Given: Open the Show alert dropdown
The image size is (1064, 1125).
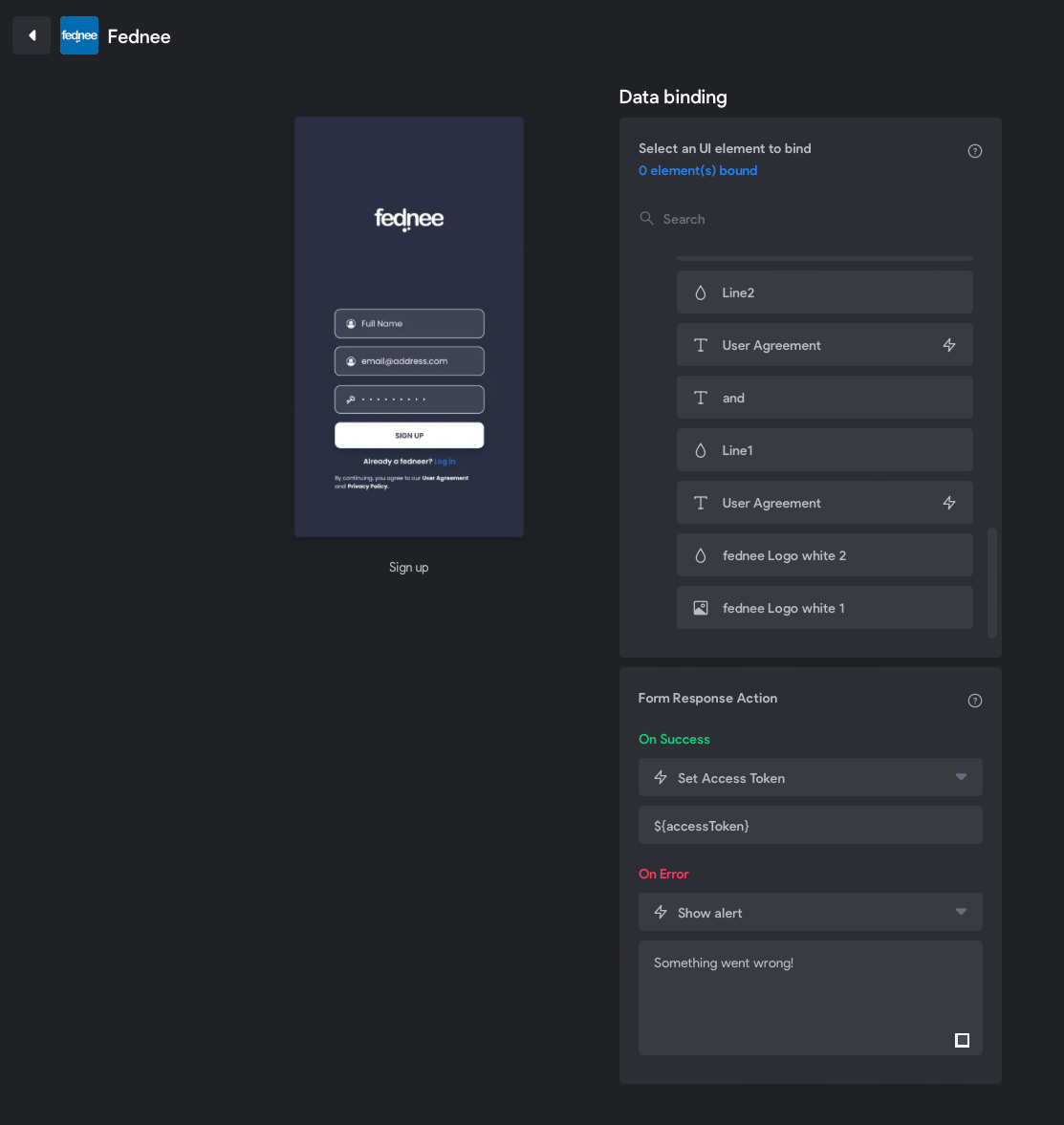Looking at the screenshot, I should (810, 912).
